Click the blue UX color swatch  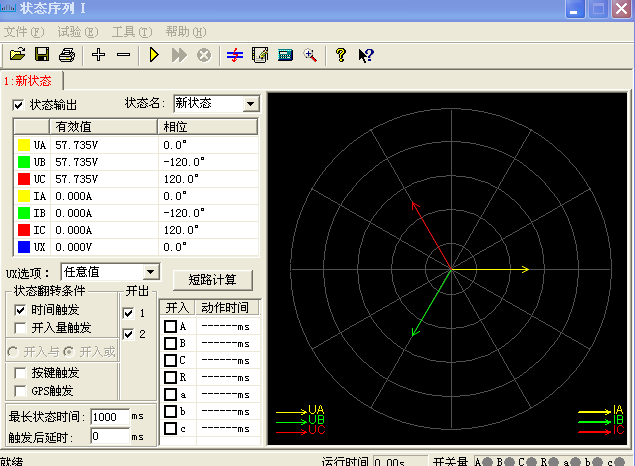(23, 246)
